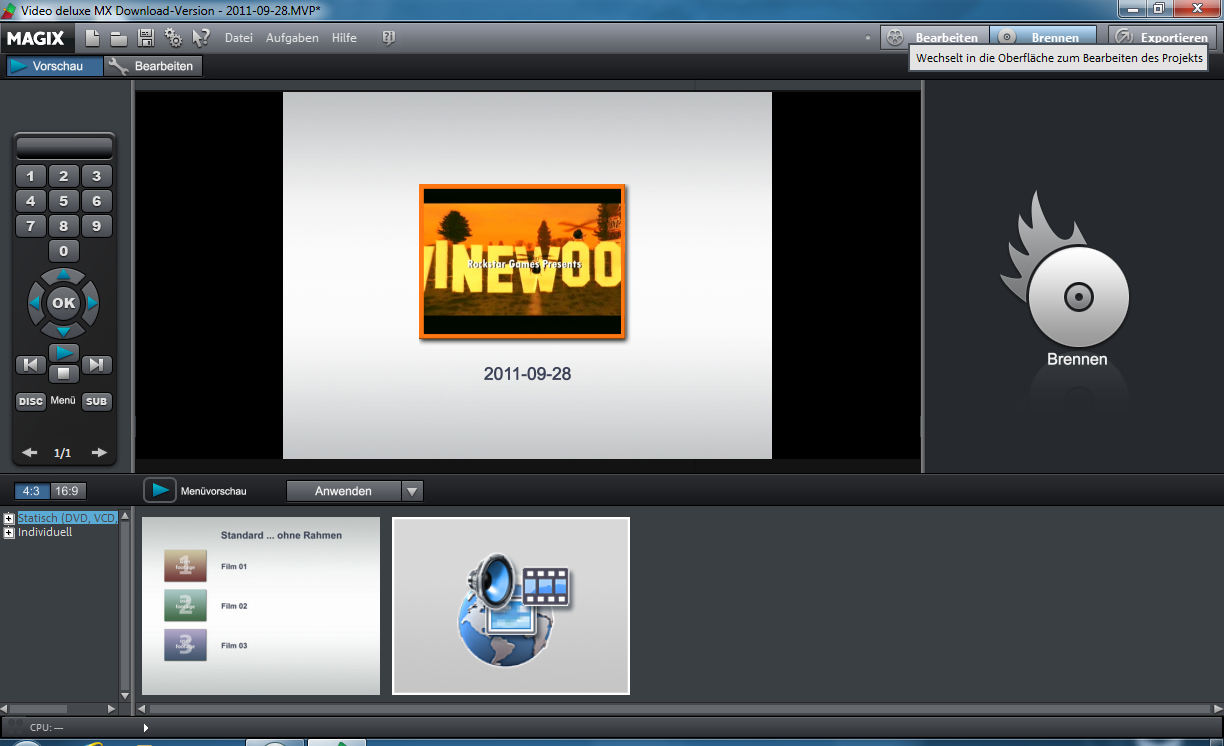Go to the Bearbeiten interface button at top right
Viewport: 1224px width, 746px height.
(x=934, y=38)
